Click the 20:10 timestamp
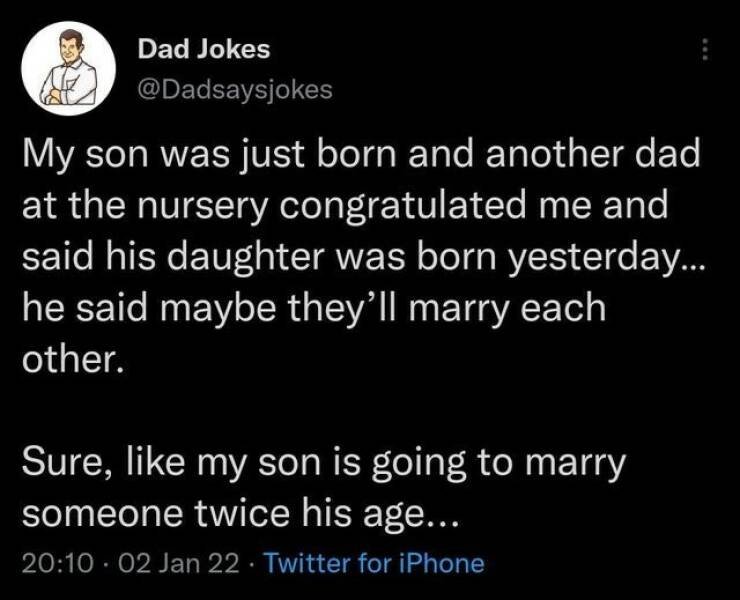Viewport: 740px width, 600px height. click(49, 563)
